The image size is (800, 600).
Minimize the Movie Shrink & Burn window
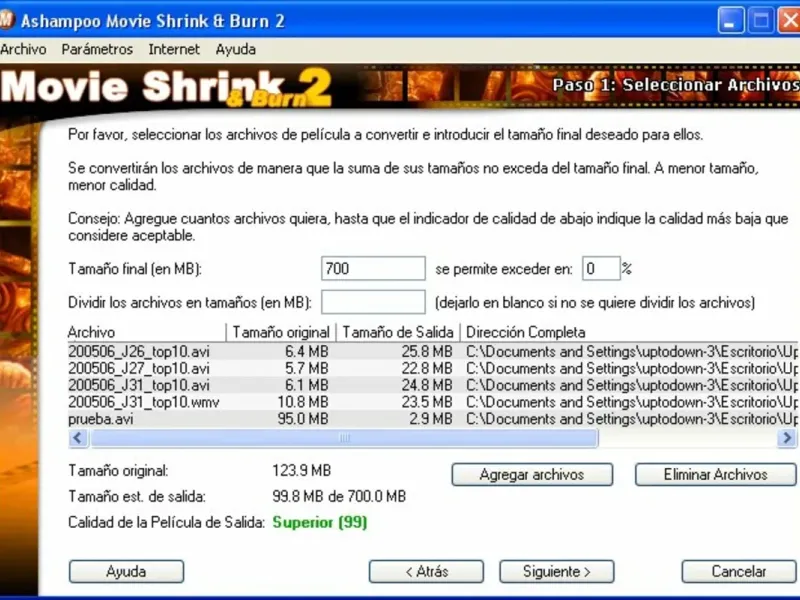click(731, 21)
